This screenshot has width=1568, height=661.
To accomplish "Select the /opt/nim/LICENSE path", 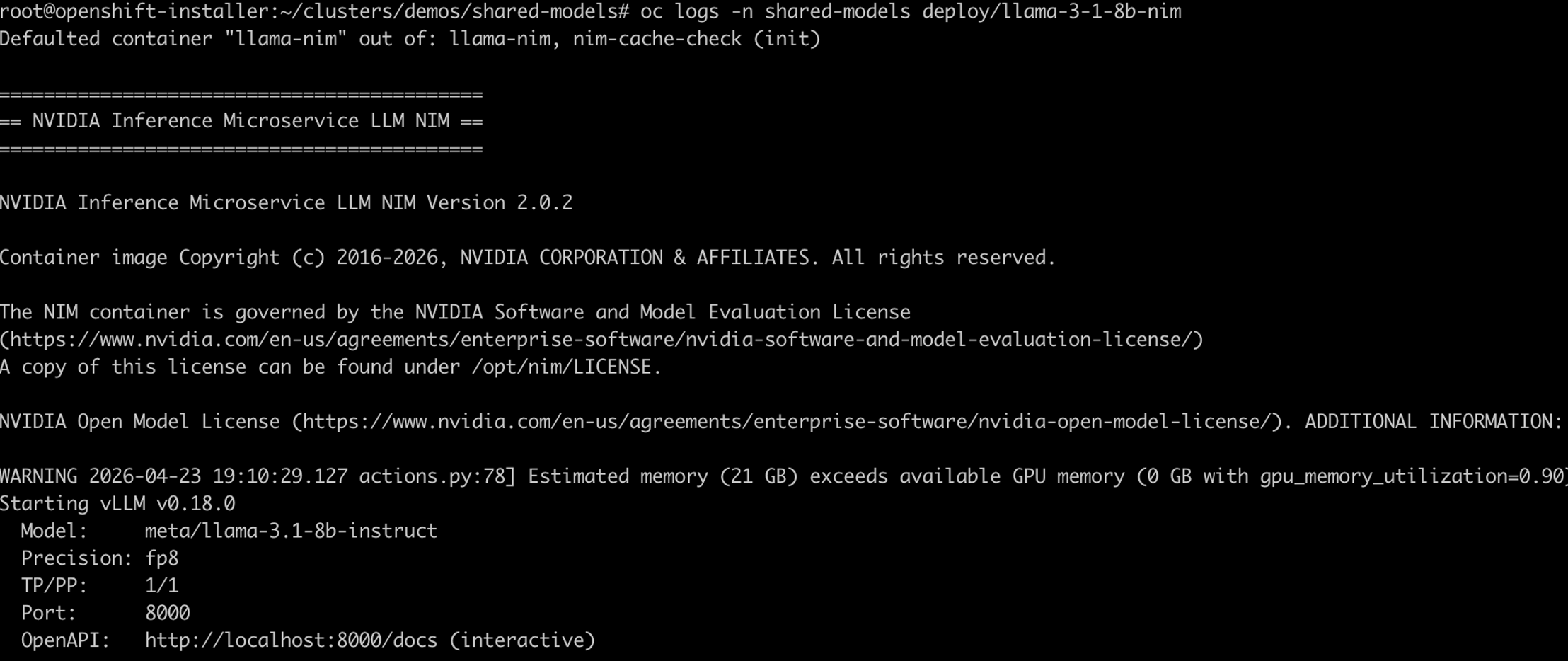I will point(561,367).
